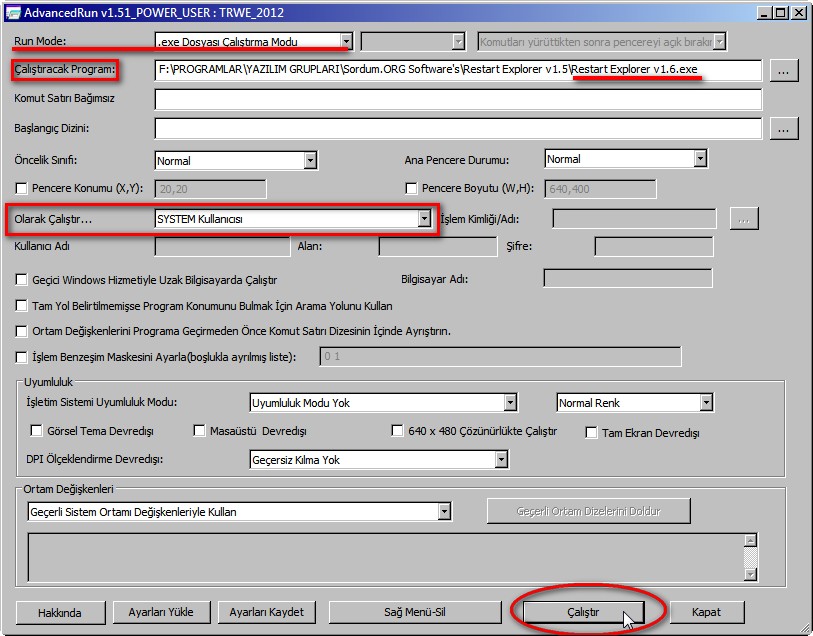Check Geçici Windows Hizmetiyle Uzak Bilgisayarda Çalıştır
Screen dimensions: 813x636
click(x=21, y=280)
